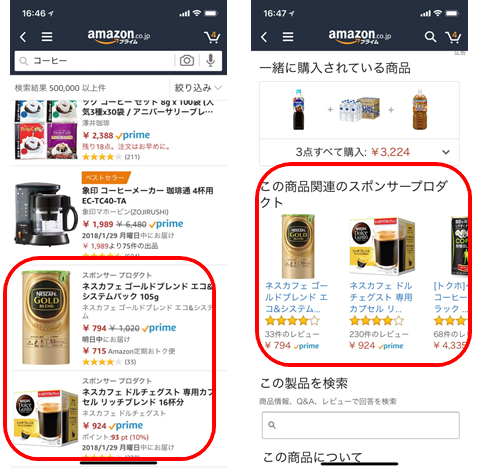Tap the back arrow on left phone
This screenshot has width=480, height=469.
(23, 37)
